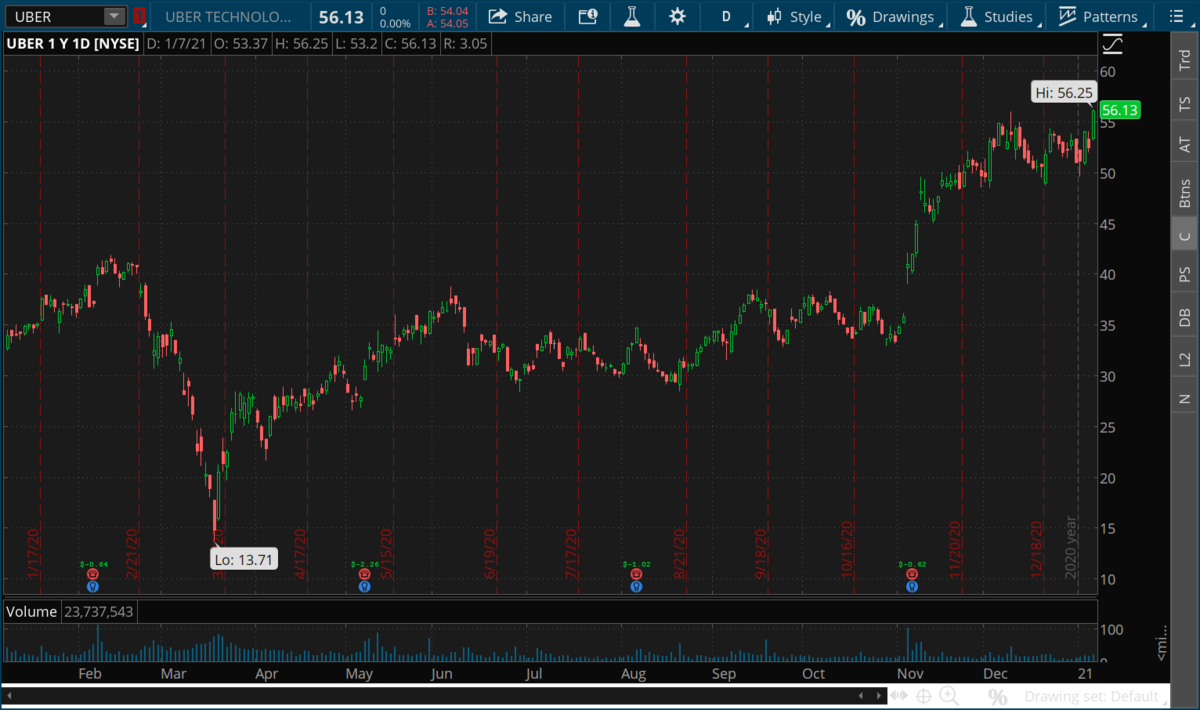Click the UBER 1 Y 1D [NYSE] chart label
The image size is (1200, 710).
[72, 44]
